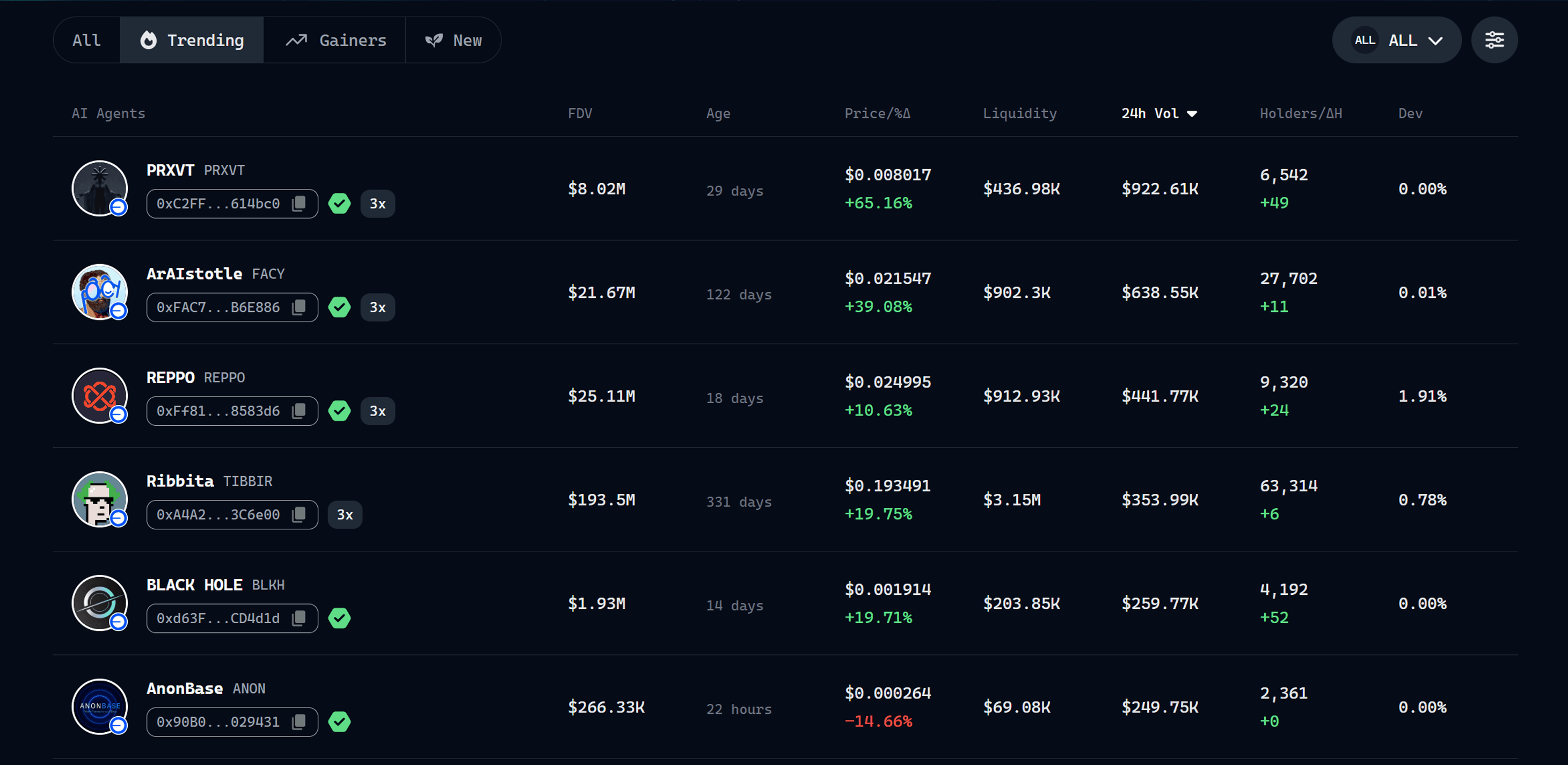Select the All tab
Image resolution: width=1568 pixels, height=765 pixels.
click(86, 40)
